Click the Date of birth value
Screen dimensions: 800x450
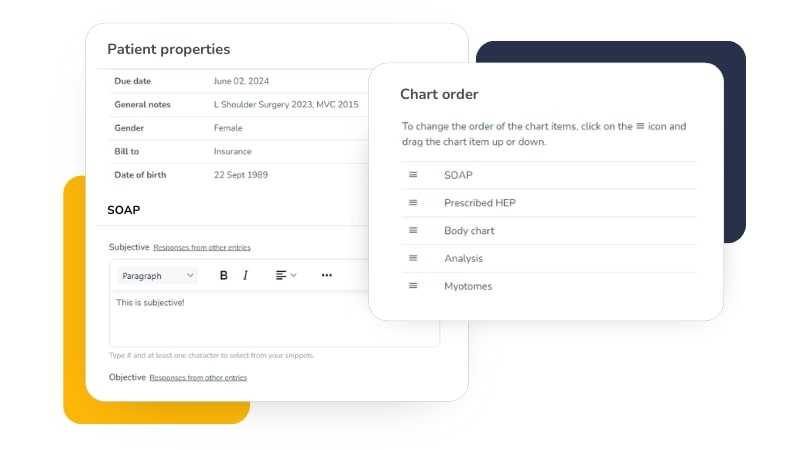click(240, 175)
